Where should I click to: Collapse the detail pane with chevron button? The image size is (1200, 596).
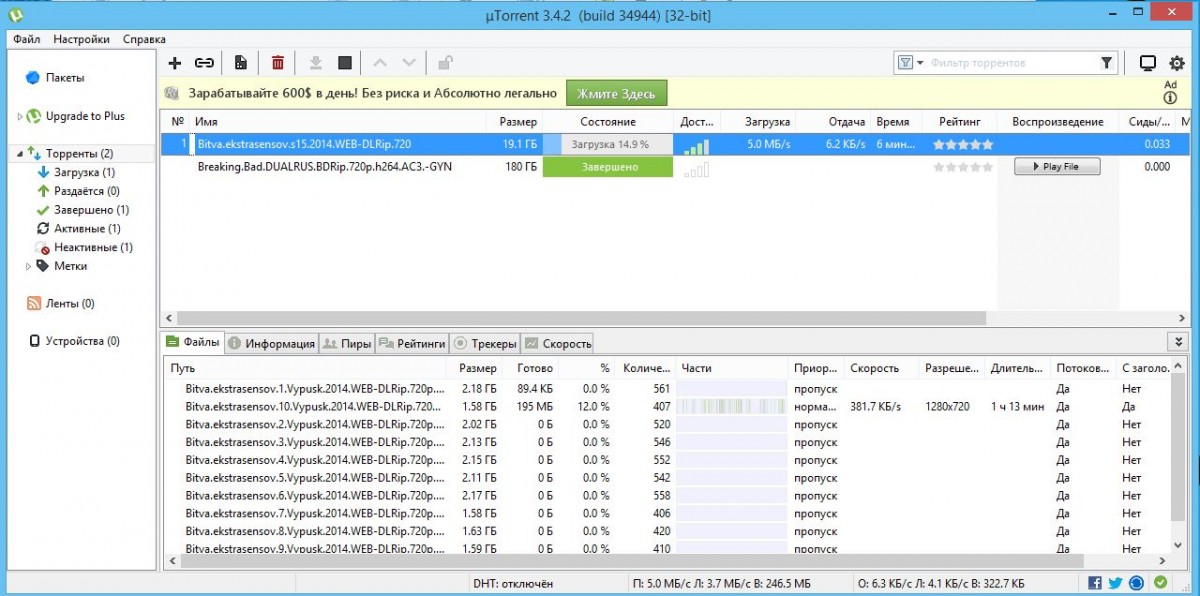1179,342
